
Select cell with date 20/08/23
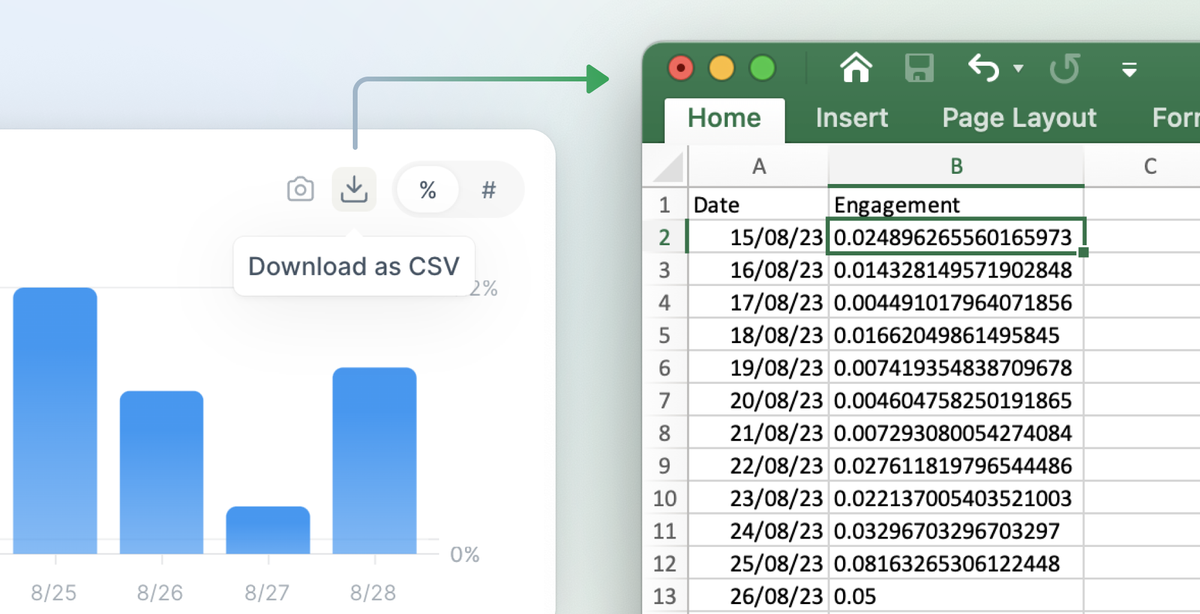(x=758, y=400)
